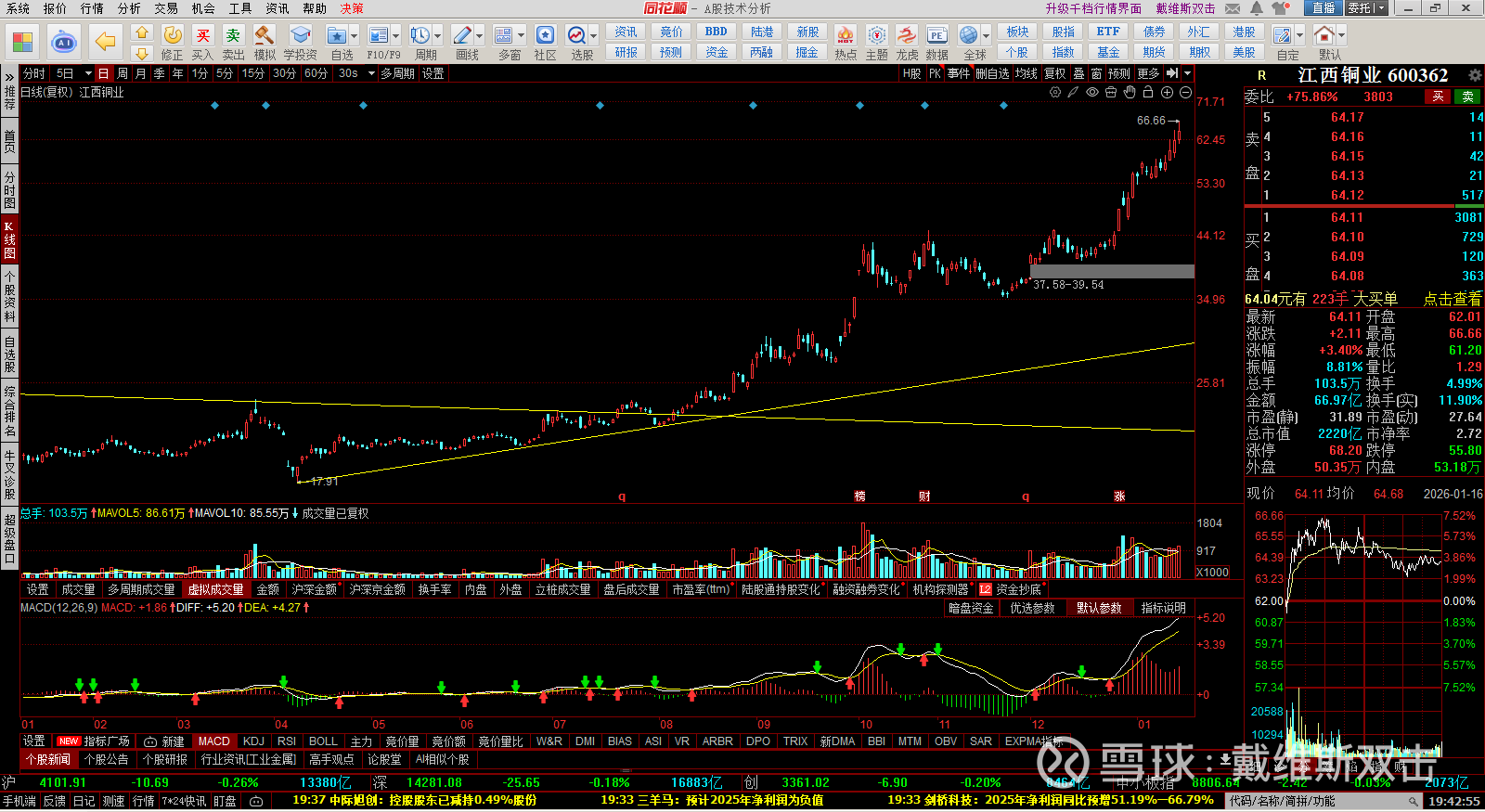Screen dimensions: 1485x812
Task: Expand the 周期 period dropdown arrow
Action: coord(437,35)
